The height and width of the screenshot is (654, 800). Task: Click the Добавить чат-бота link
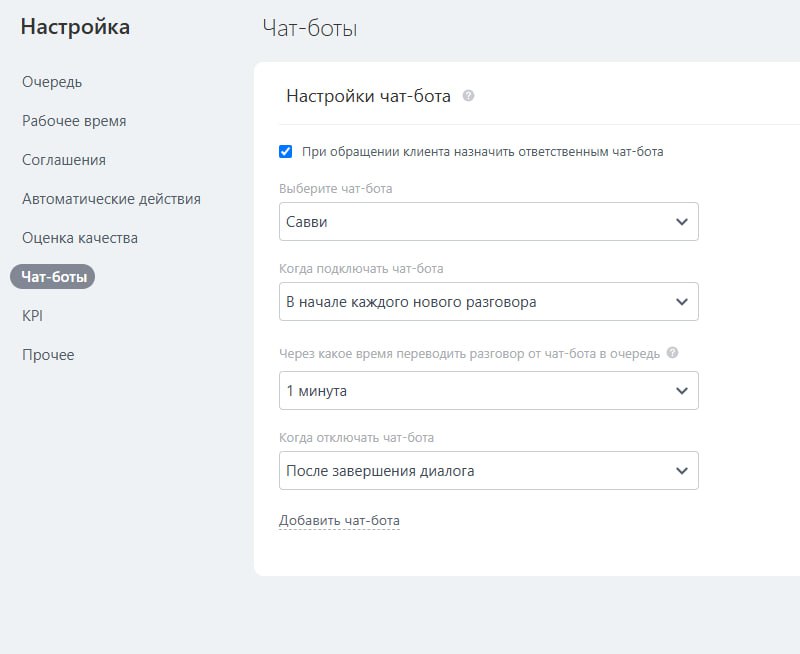pyautogui.click(x=339, y=521)
